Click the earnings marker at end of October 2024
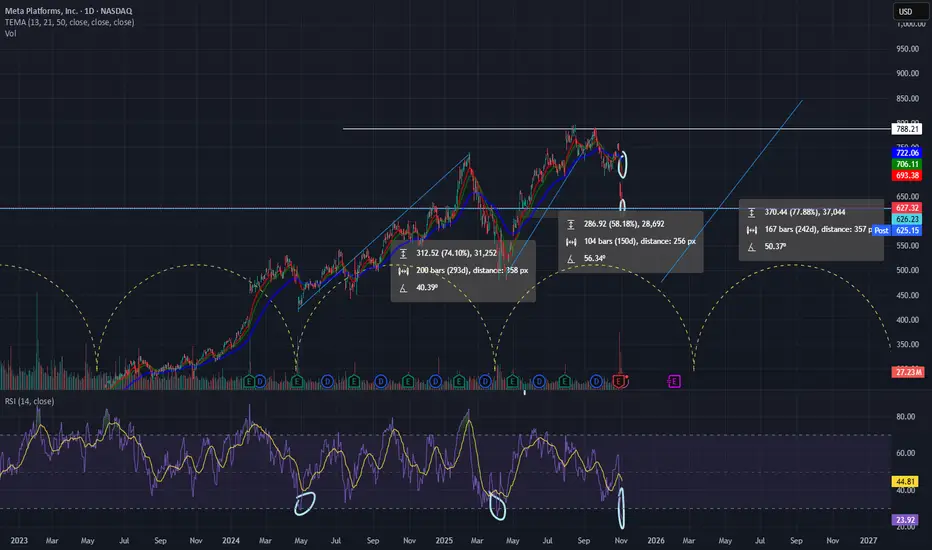This screenshot has width=932, height=550. point(408,381)
